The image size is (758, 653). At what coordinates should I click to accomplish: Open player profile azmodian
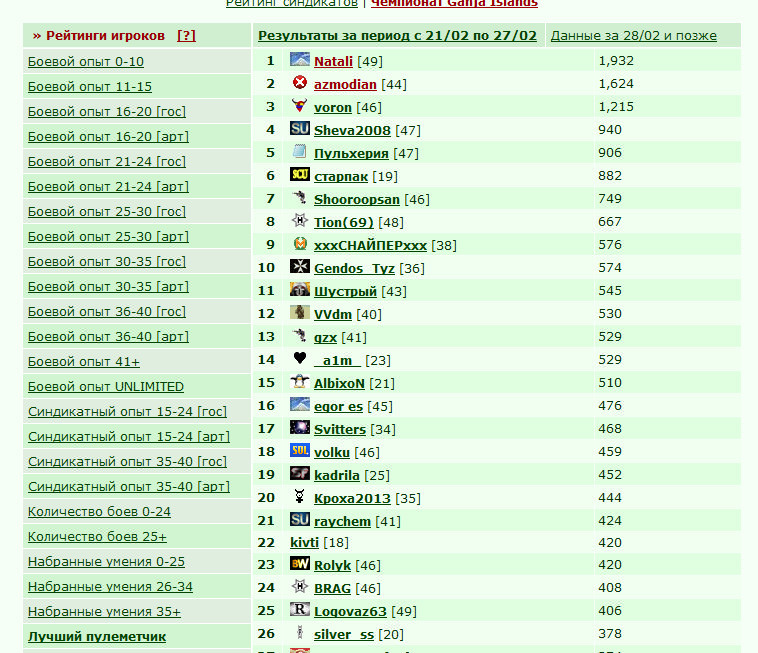tap(345, 85)
